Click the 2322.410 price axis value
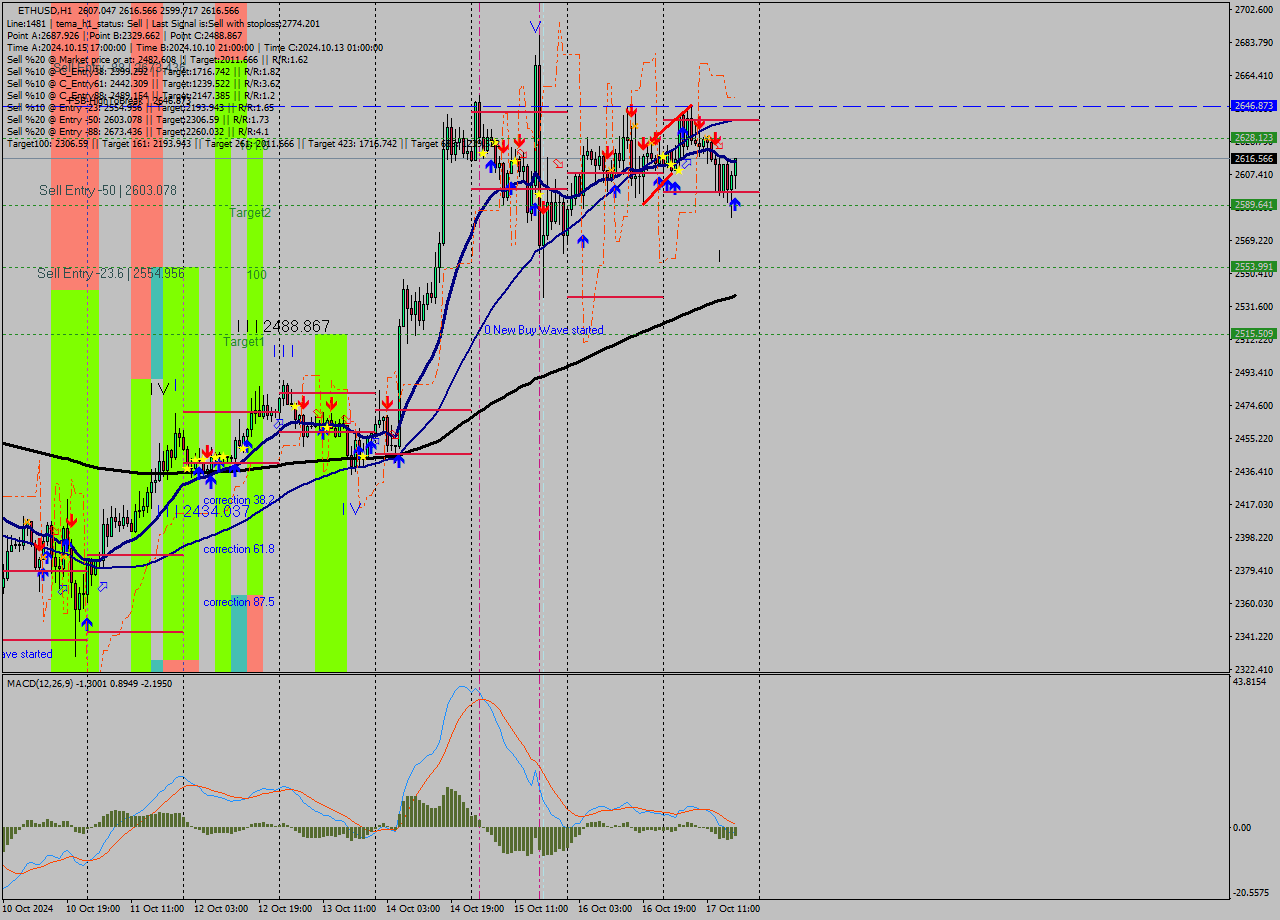Viewport: 1280px width, 920px height. pos(1254,670)
